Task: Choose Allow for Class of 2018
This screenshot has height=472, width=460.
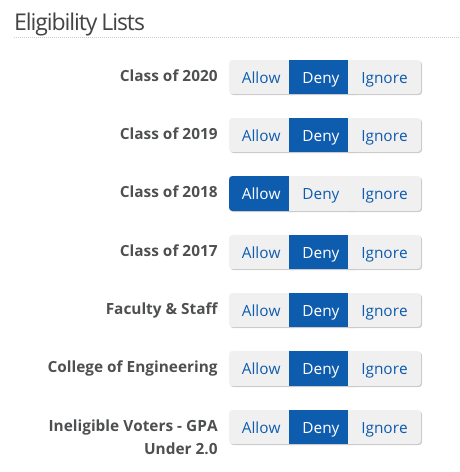Action: click(259, 194)
